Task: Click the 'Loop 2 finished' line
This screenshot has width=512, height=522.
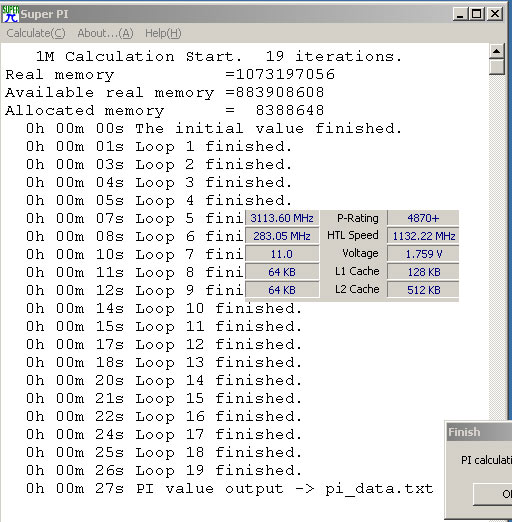Action: point(159,165)
